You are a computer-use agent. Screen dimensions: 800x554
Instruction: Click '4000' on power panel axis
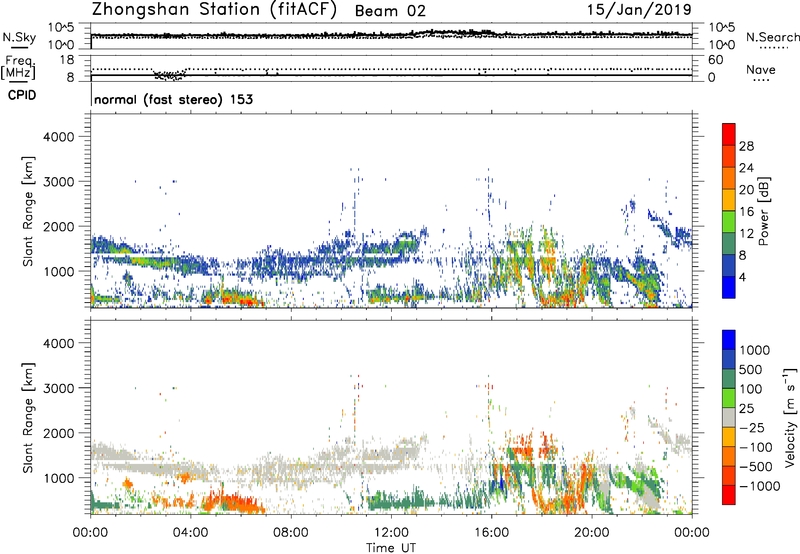pos(58,137)
